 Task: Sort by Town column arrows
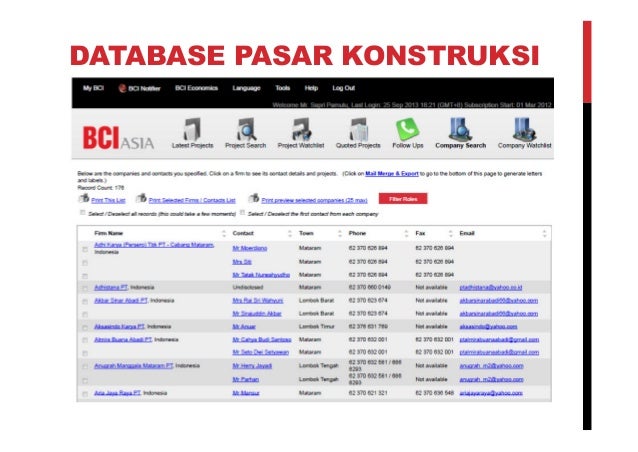(340, 233)
